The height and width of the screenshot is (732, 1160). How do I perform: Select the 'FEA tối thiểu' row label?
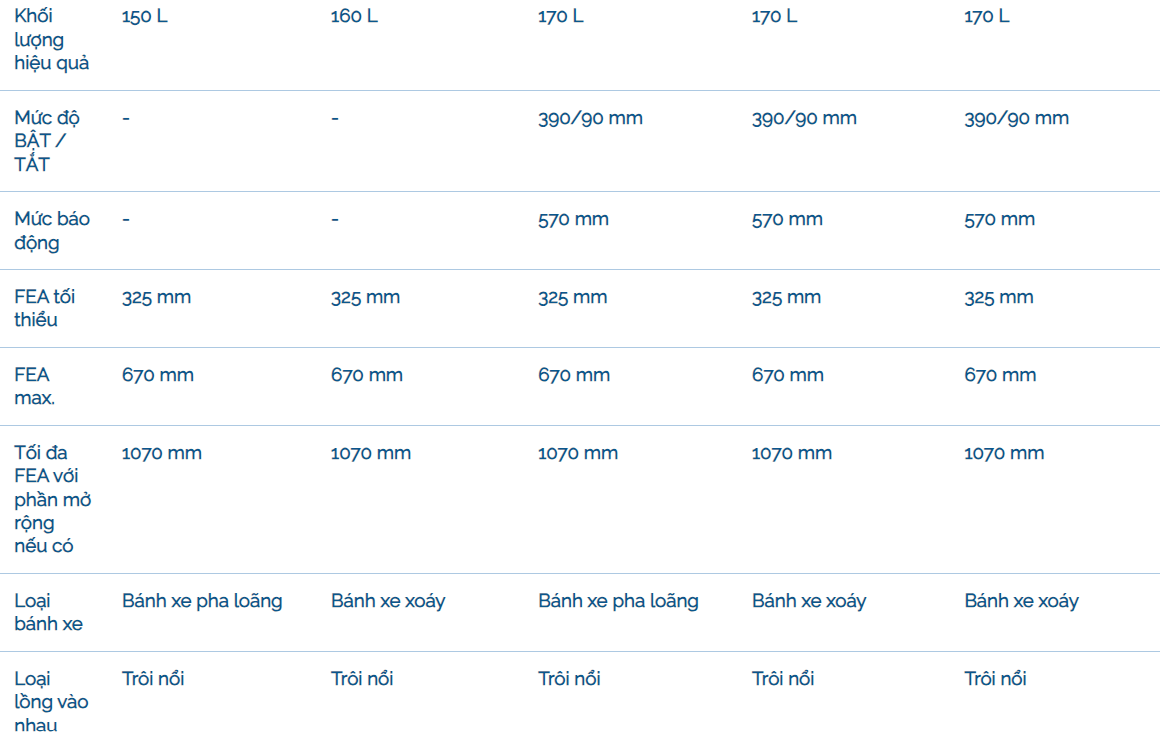point(45,308)
